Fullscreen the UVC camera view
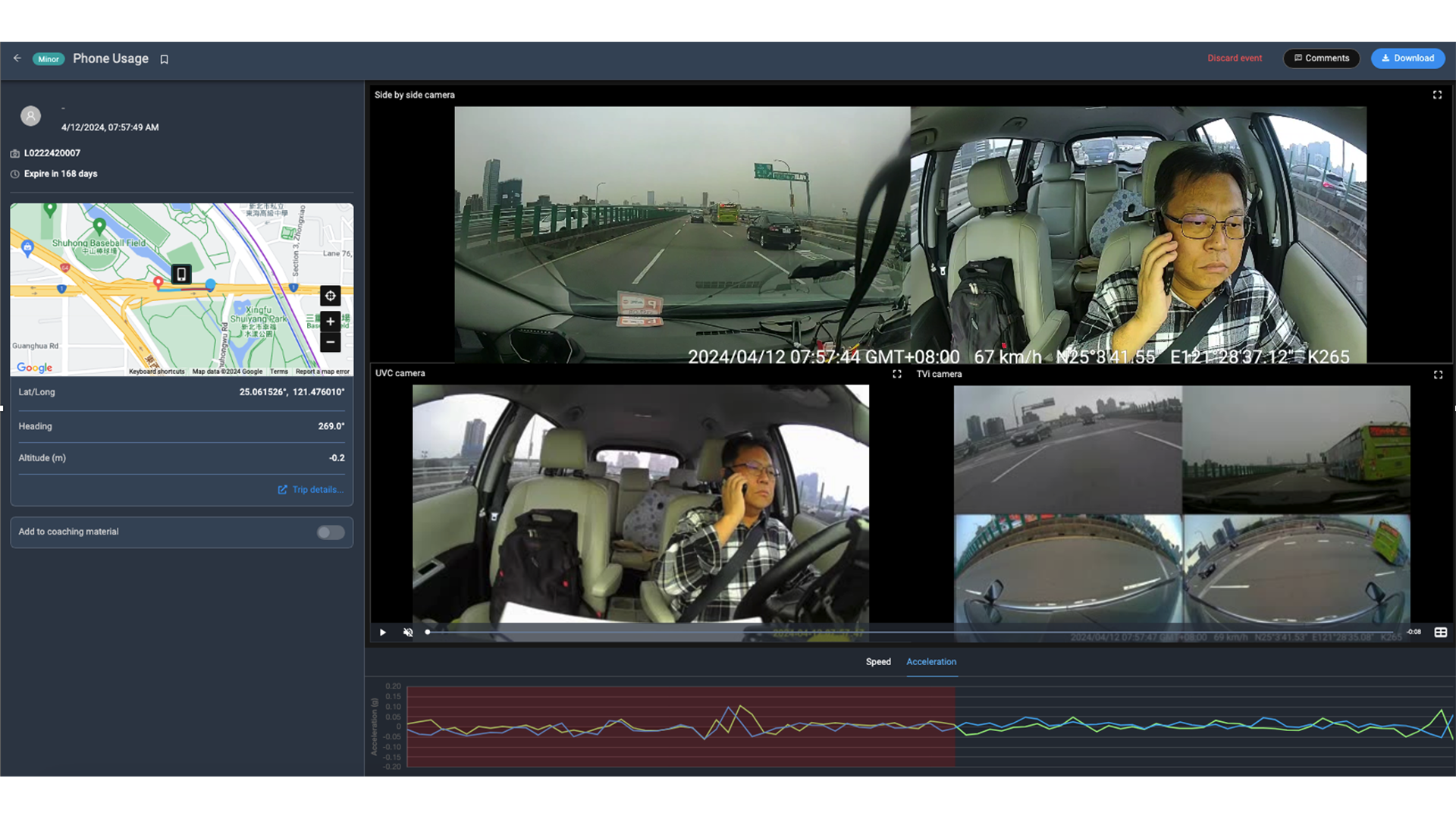This screenshot has width=1456, height=819. 897,374
